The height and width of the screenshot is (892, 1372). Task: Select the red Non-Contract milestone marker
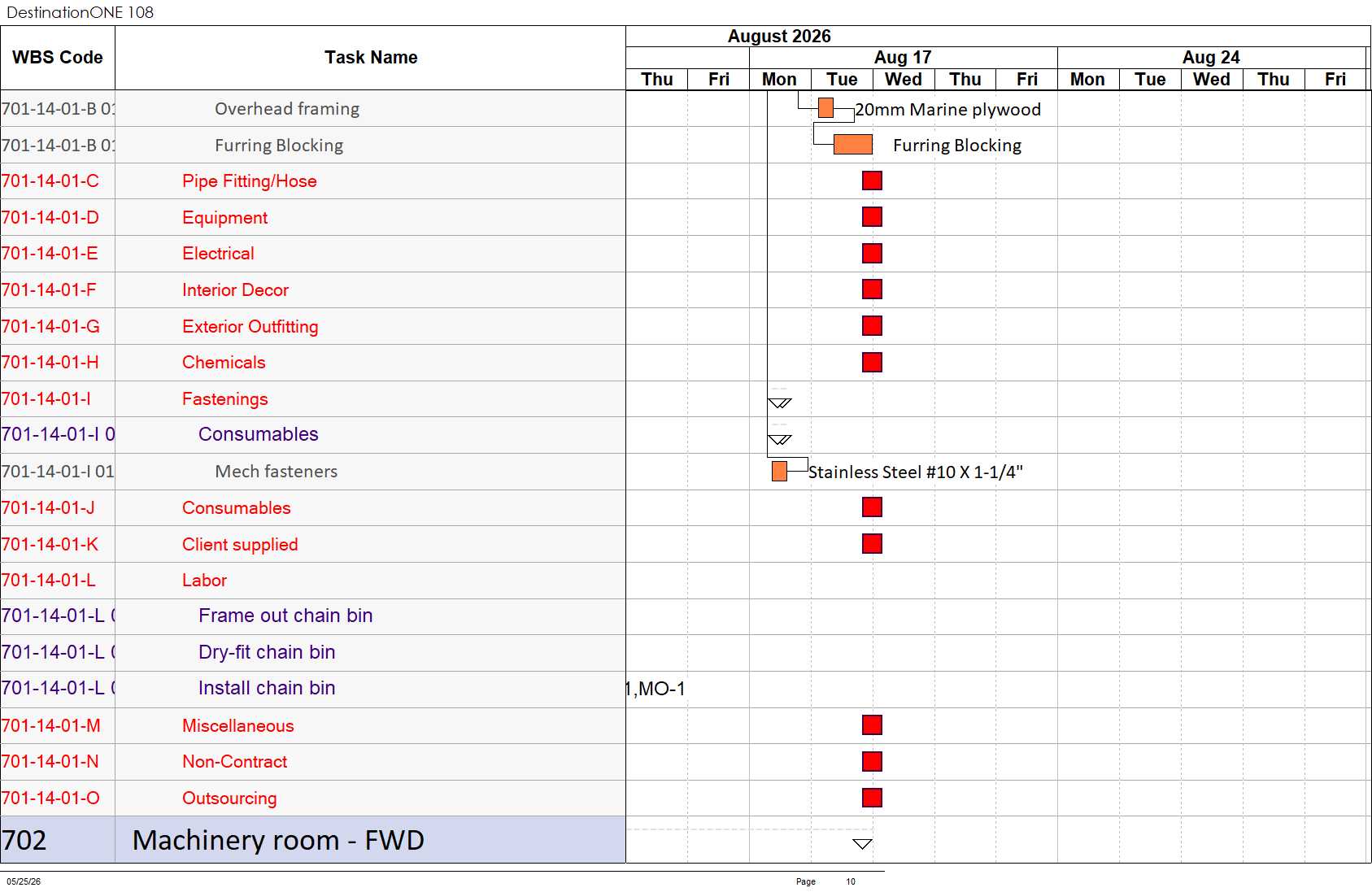872,761
